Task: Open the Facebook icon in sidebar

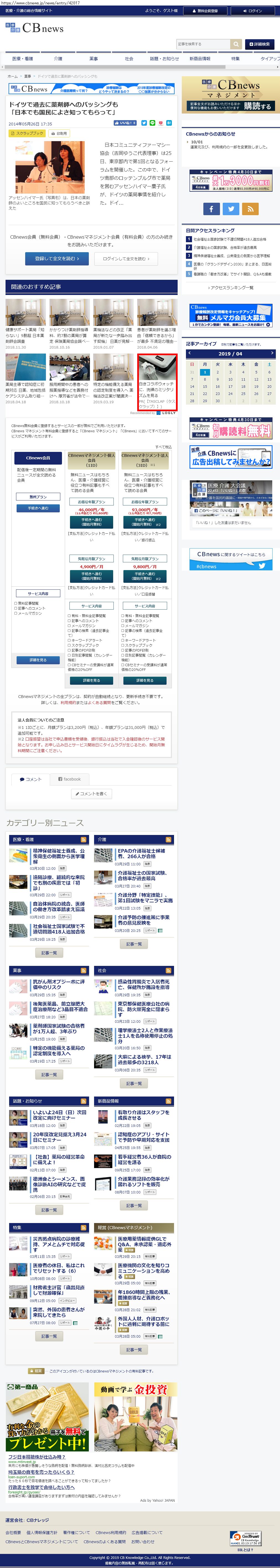Action: (211, 209)
